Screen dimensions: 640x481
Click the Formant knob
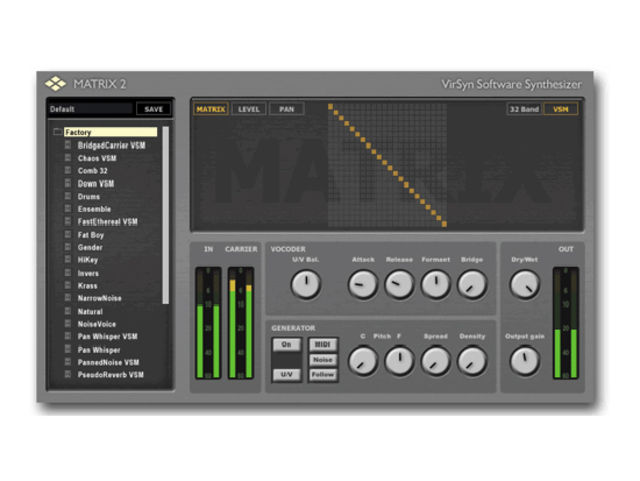coord(436,285)
